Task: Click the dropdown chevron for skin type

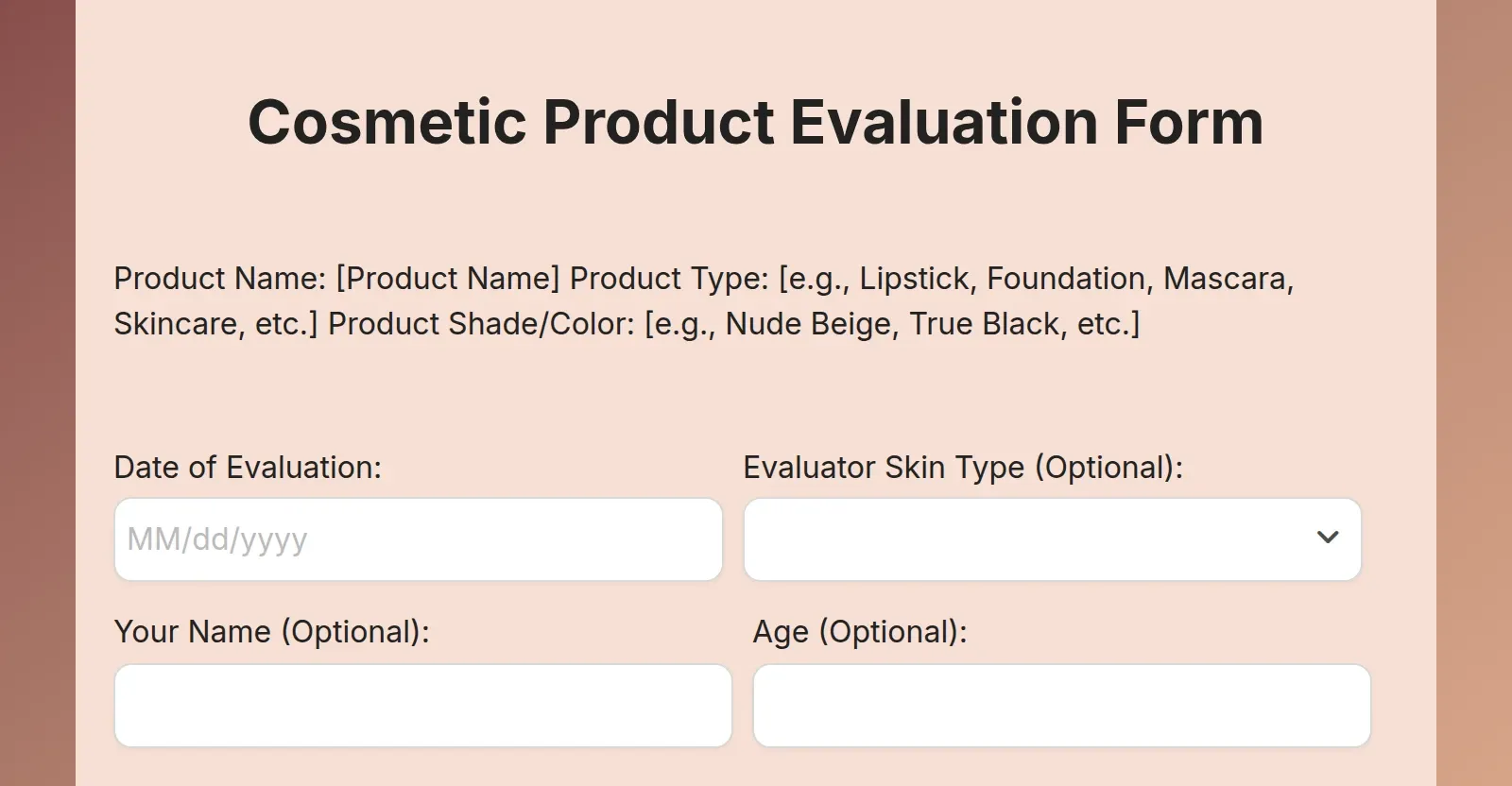Action: click(1329, 538)
